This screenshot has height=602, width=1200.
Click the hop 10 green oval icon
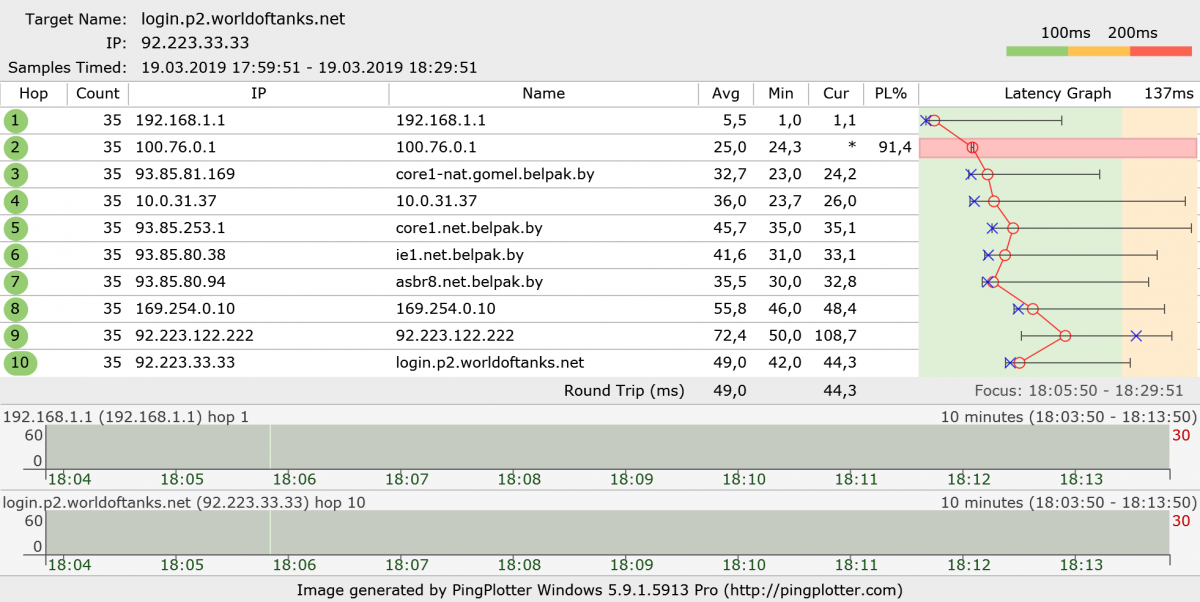coord(20,363)
